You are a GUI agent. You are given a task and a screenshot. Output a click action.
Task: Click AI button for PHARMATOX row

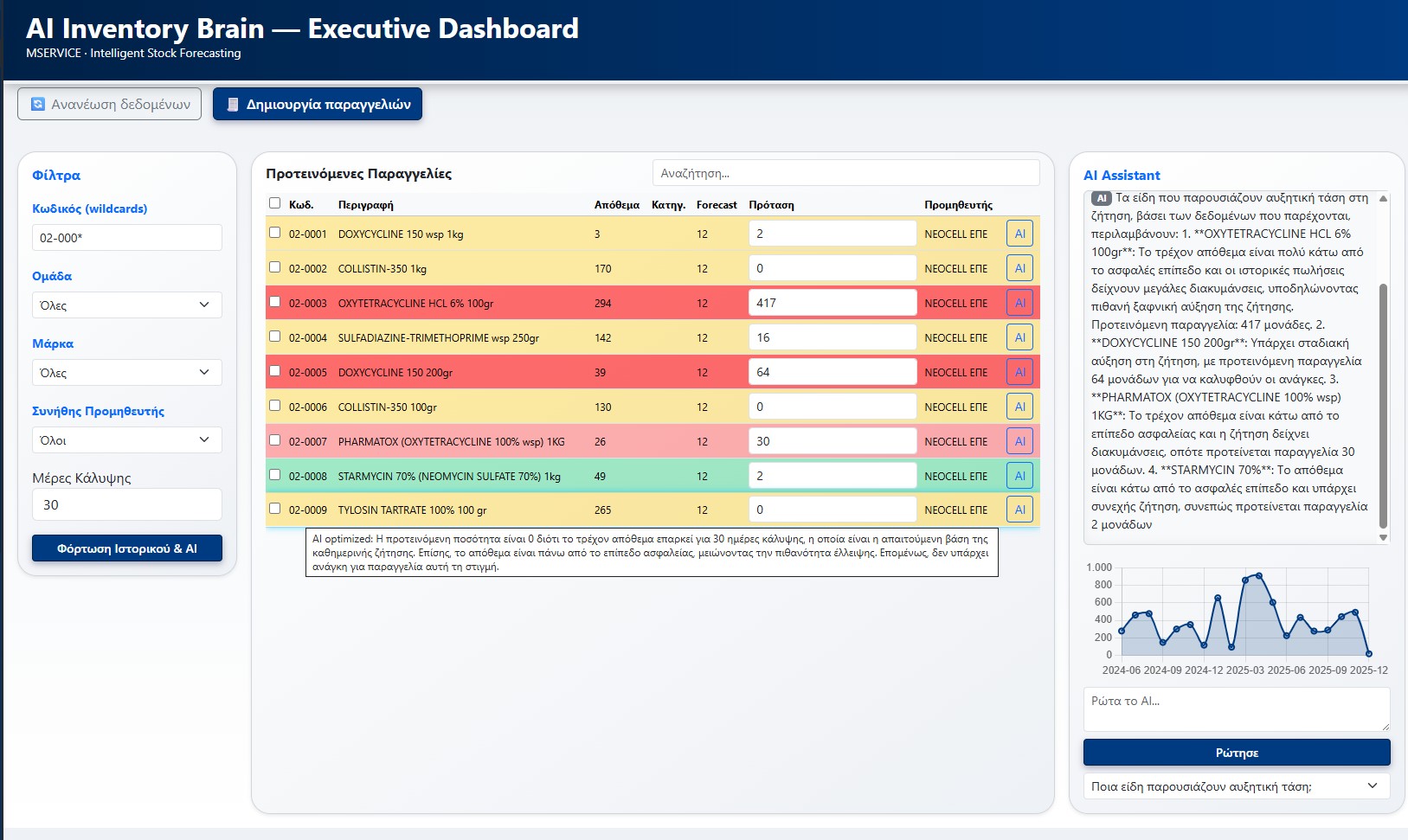click(1019, 441)
